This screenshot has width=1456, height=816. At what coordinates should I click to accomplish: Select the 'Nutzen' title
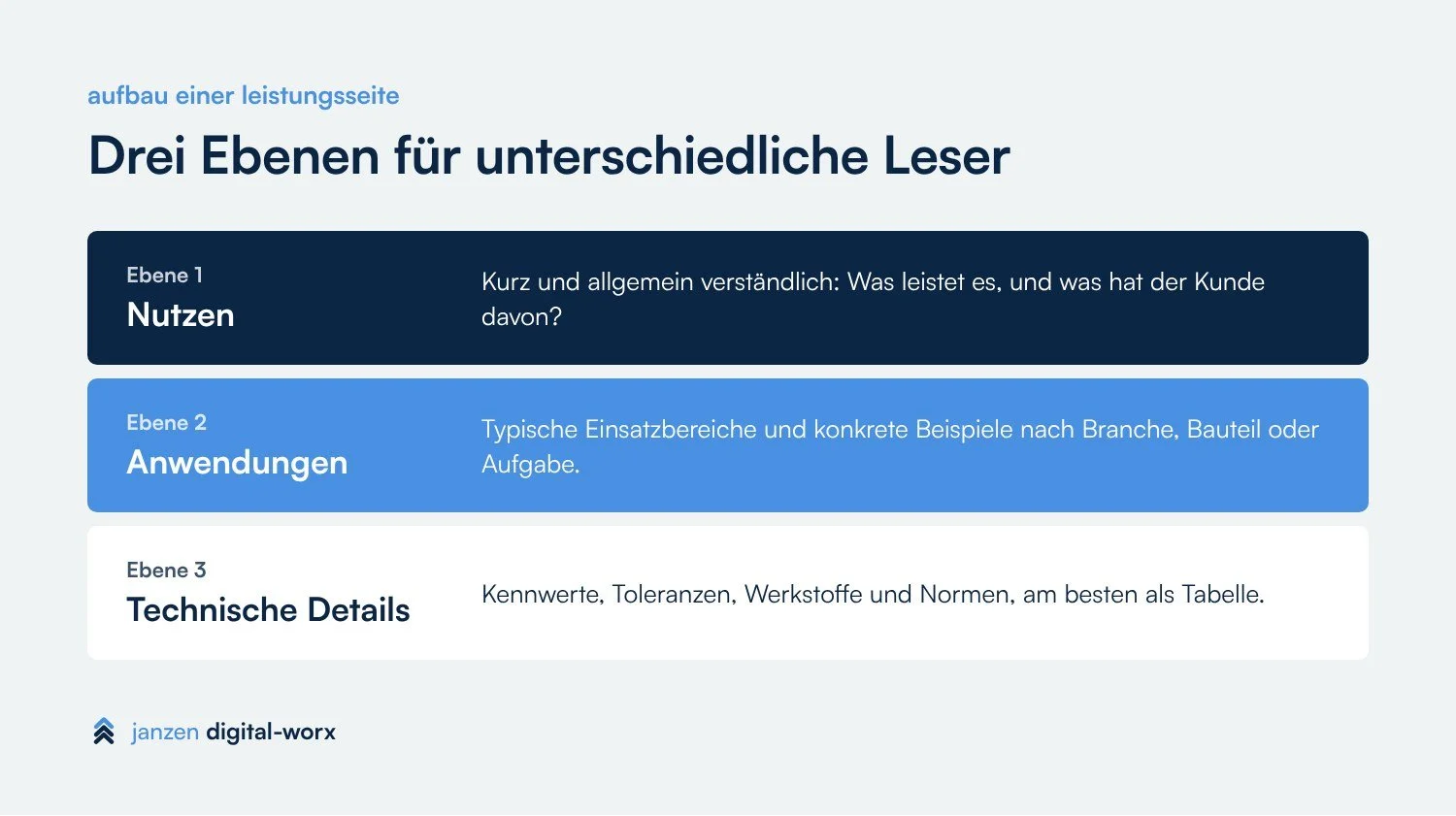click(181, 315)
